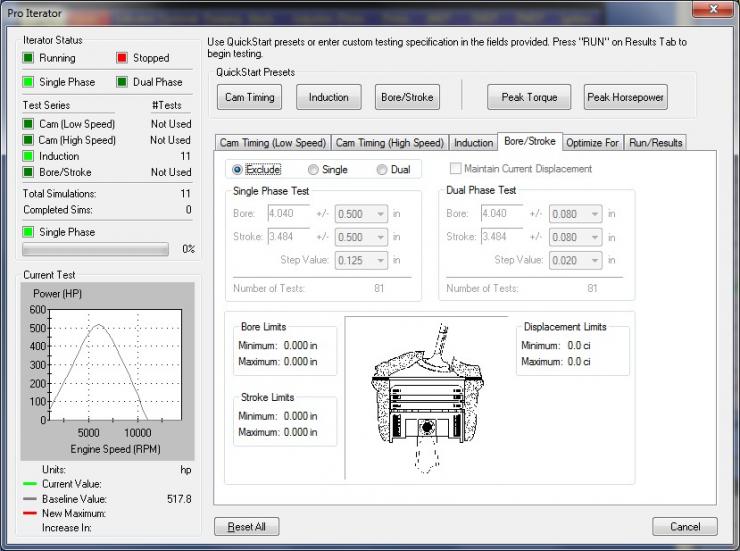Open Single Phase Stroke range dropdown
This screenshot has width=740, height=551.
(x=361, y=237)
